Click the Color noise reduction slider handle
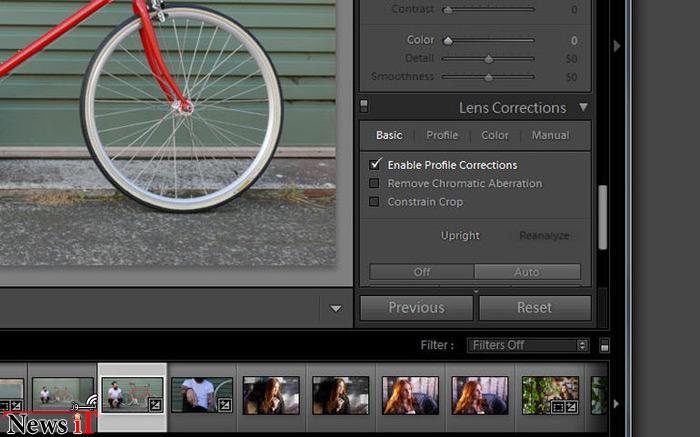Viewport: 700px width, 437px height. click(x=448, y=41)
